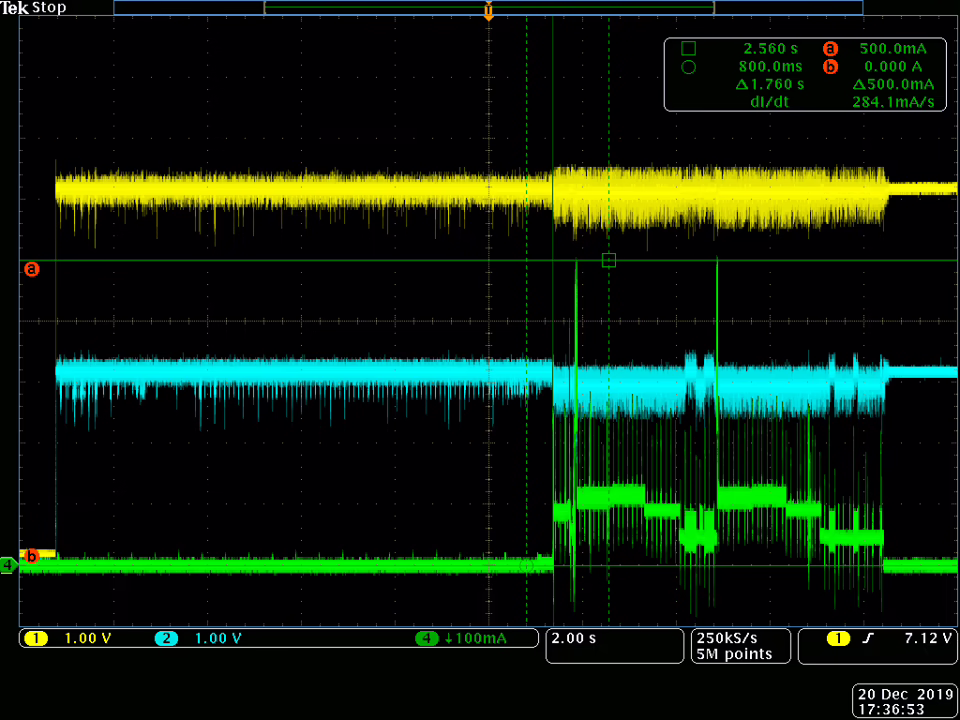Screen dimensions: 960x720
Task: Select horizontal cursor a marker on left edge
Action: (31, 269)
